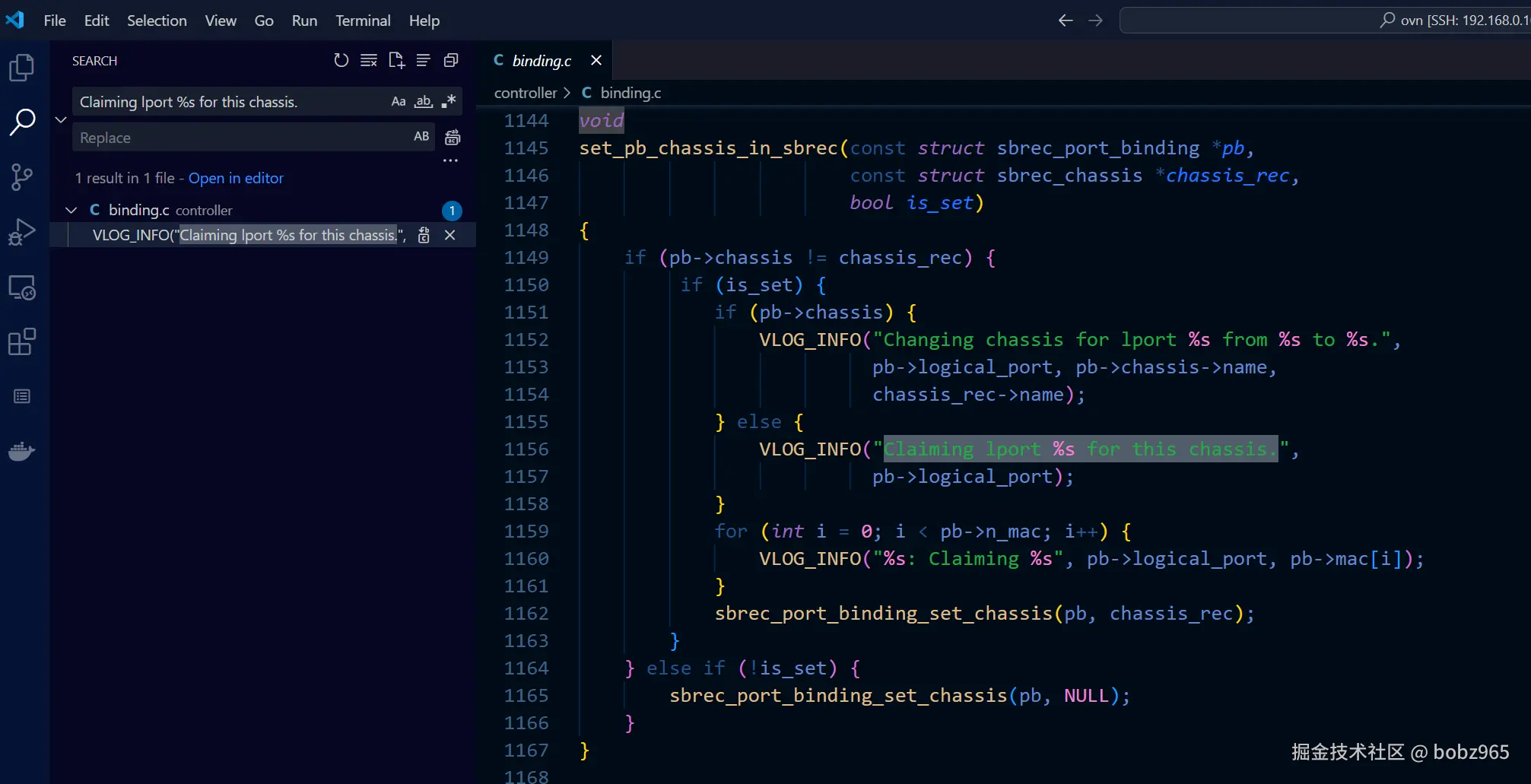This screenshot has height=784, width=1531.
Task: Open the Source Control view
Action: click(x=22, y=177)
